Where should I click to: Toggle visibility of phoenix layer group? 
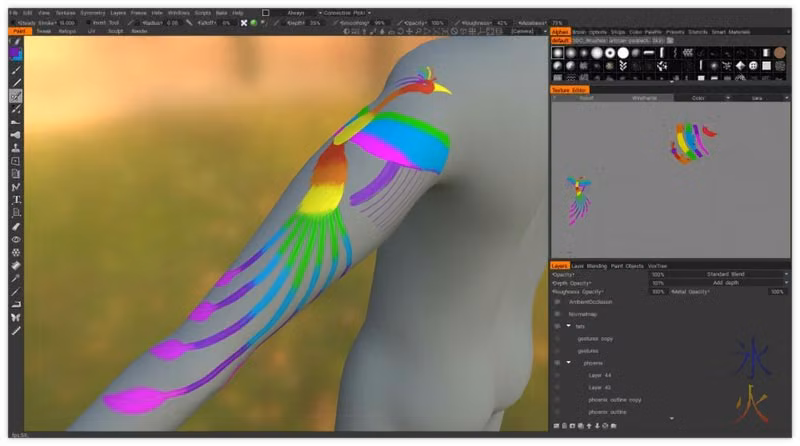pos(557,363)
